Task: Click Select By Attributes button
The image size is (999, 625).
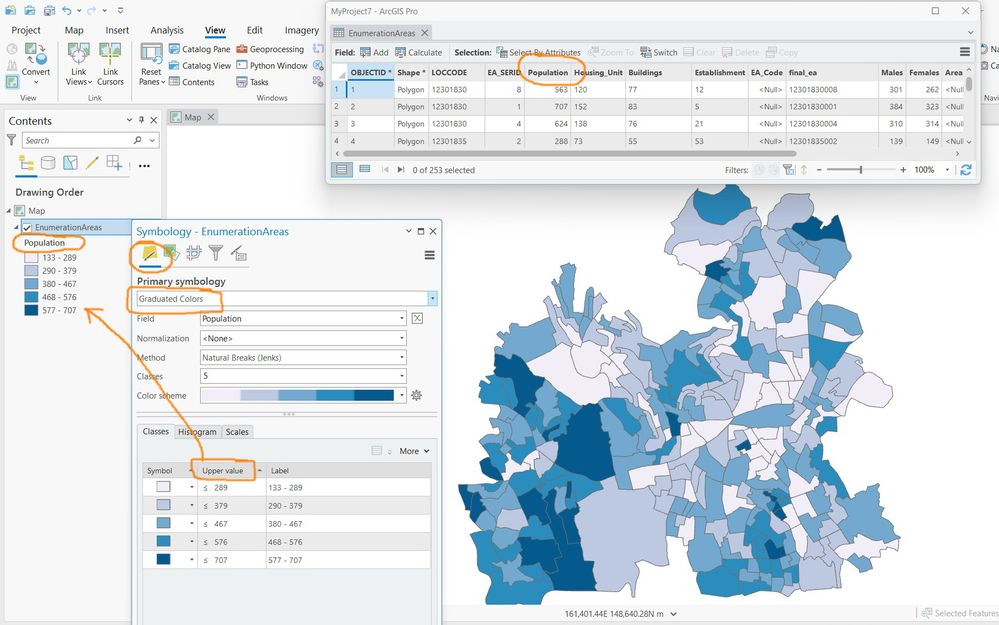Action: (x=538, y=52)
